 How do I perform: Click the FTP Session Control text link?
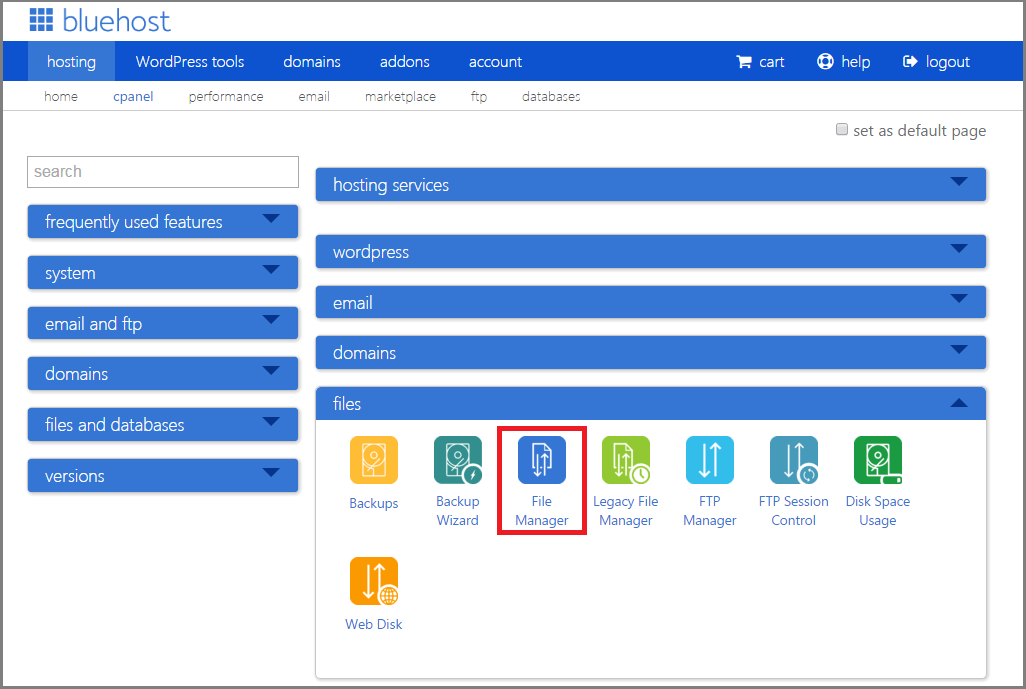[x=794, y=510]
